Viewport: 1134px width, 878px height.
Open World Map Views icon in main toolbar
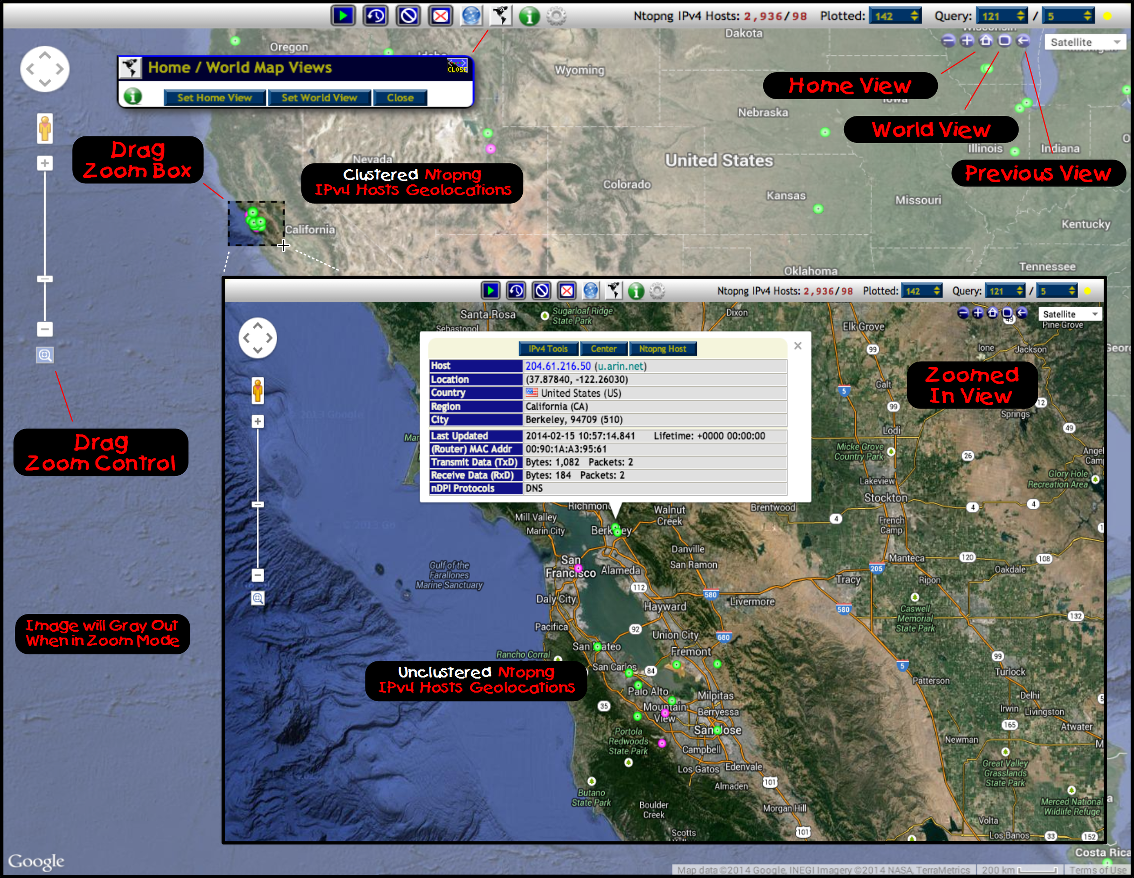[500, 15]
